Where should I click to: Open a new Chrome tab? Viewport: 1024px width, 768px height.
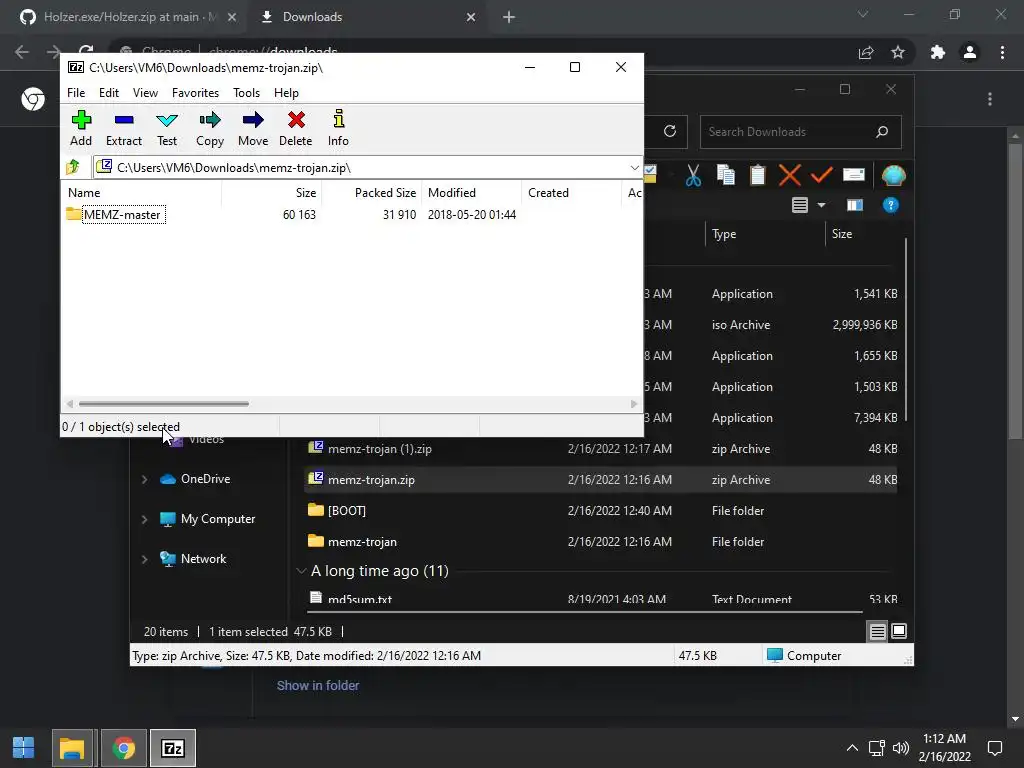[509, 17]
